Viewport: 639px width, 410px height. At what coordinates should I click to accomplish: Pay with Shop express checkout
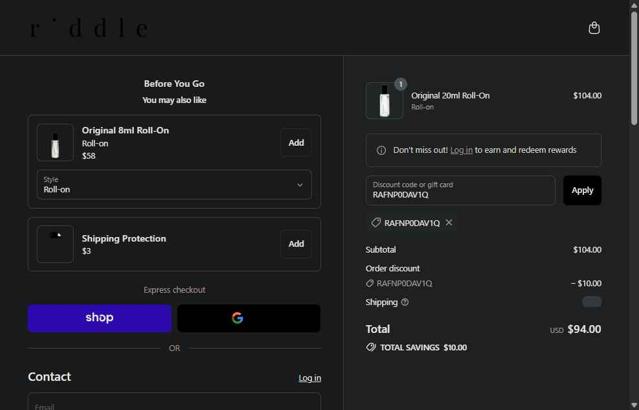(100, 318)
